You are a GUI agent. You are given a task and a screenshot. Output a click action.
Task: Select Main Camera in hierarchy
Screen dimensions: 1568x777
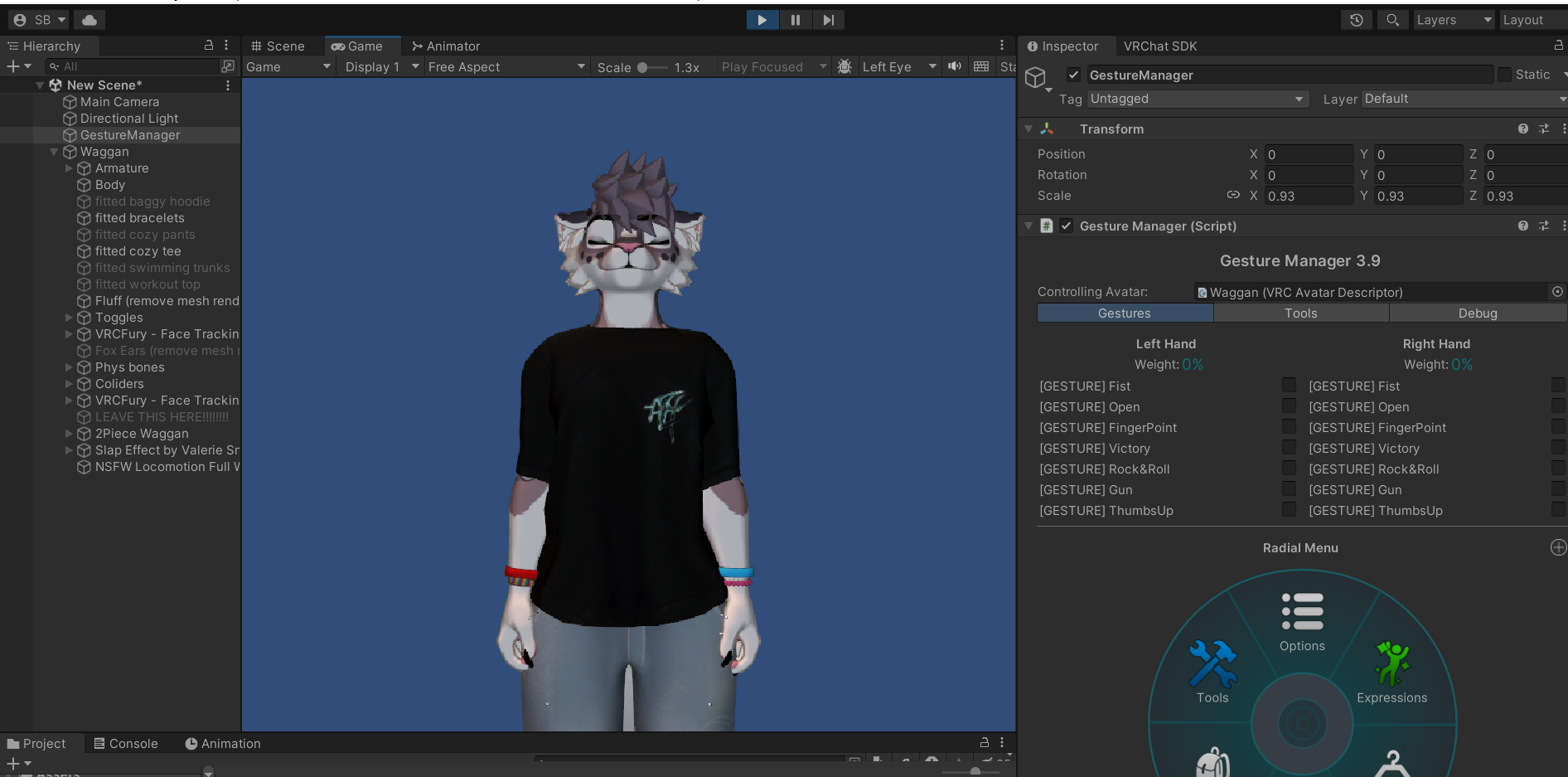(119, 102)
